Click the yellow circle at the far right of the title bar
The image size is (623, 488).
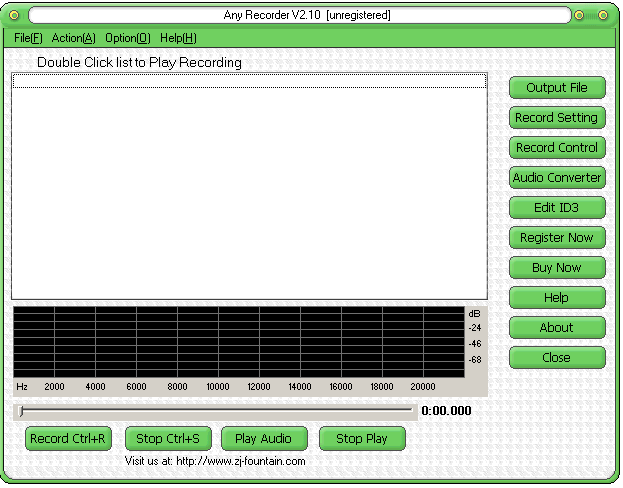tap(603, 15)
